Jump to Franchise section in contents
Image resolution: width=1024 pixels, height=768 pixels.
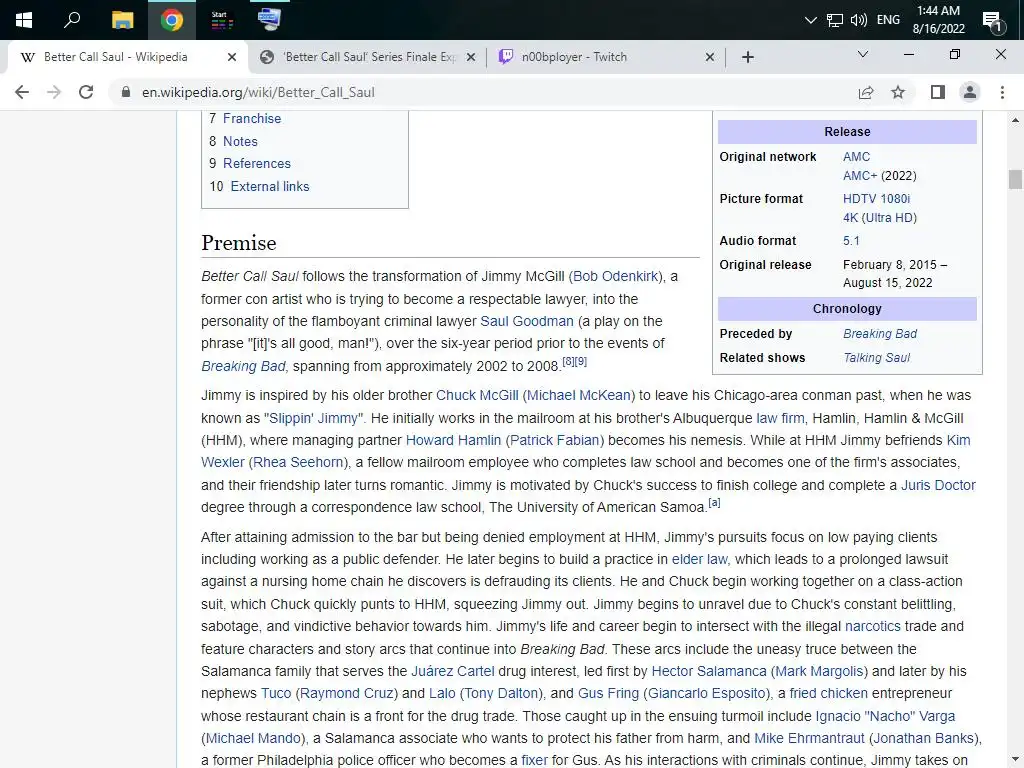pos(252,118)
